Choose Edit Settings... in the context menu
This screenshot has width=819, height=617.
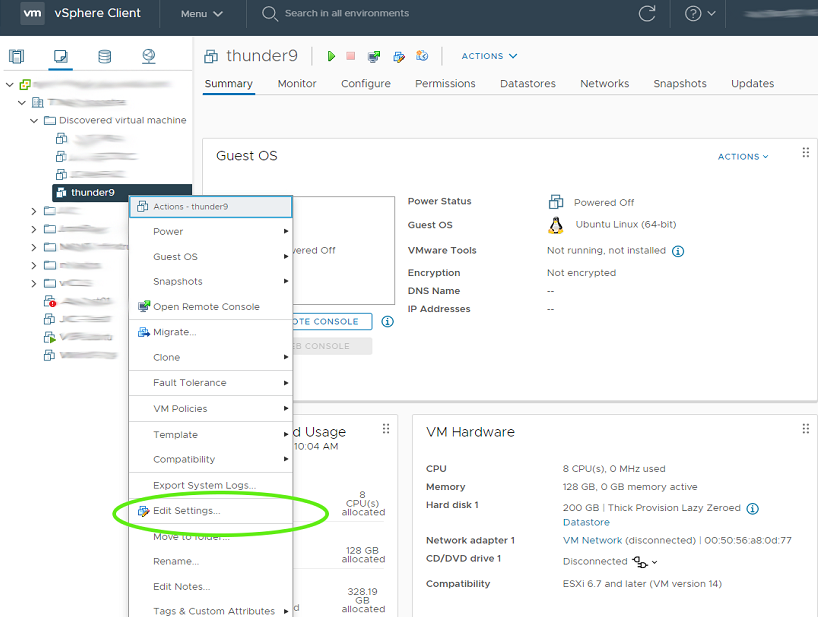click(210, 511)
